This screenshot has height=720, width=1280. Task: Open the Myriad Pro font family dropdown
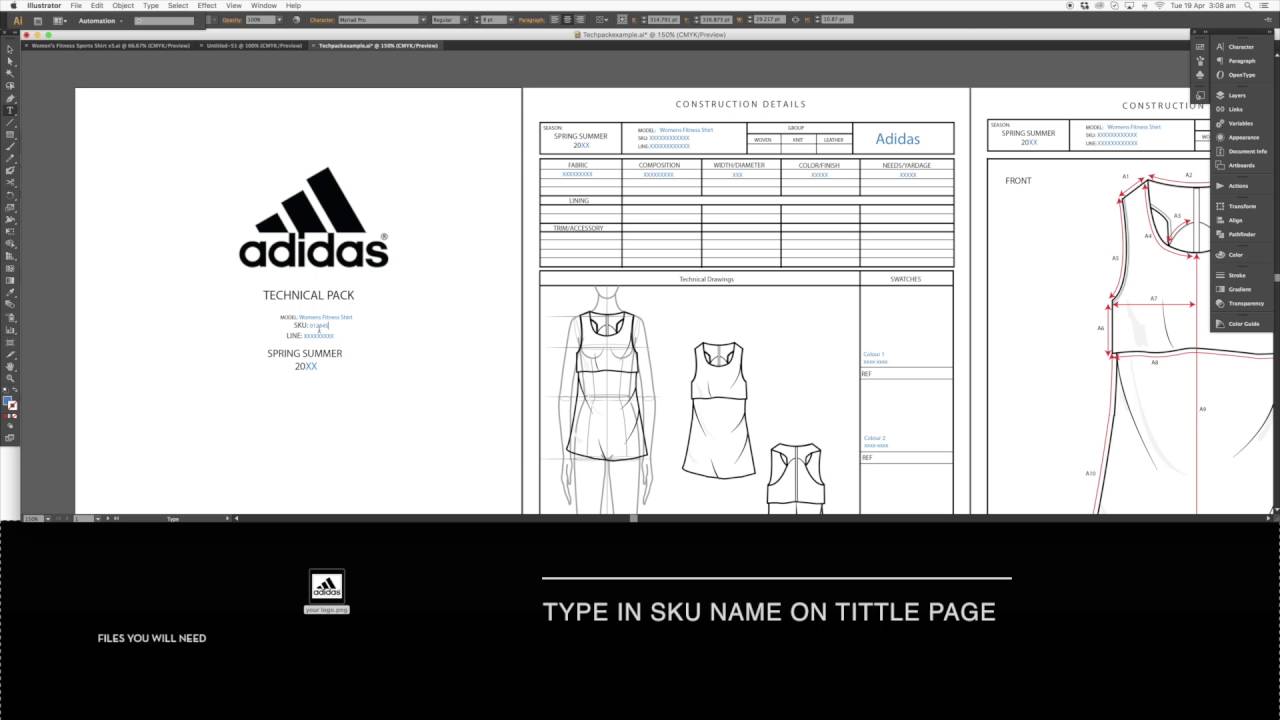[423, 20]
